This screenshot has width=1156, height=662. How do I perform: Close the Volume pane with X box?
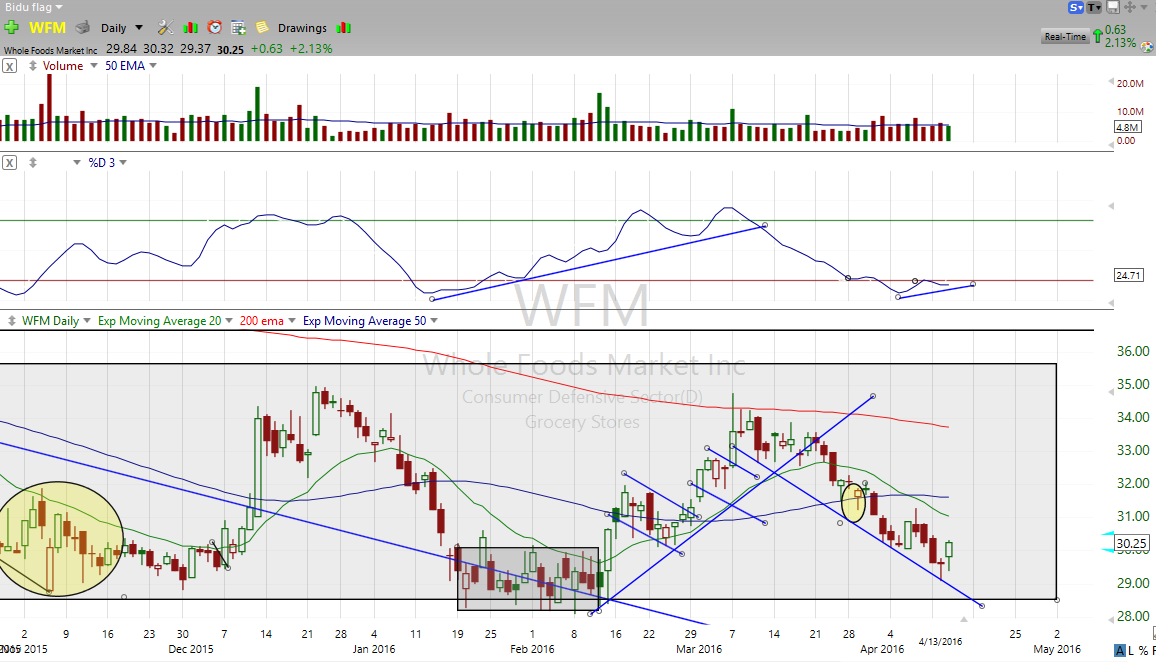click(x=10, y=66)
